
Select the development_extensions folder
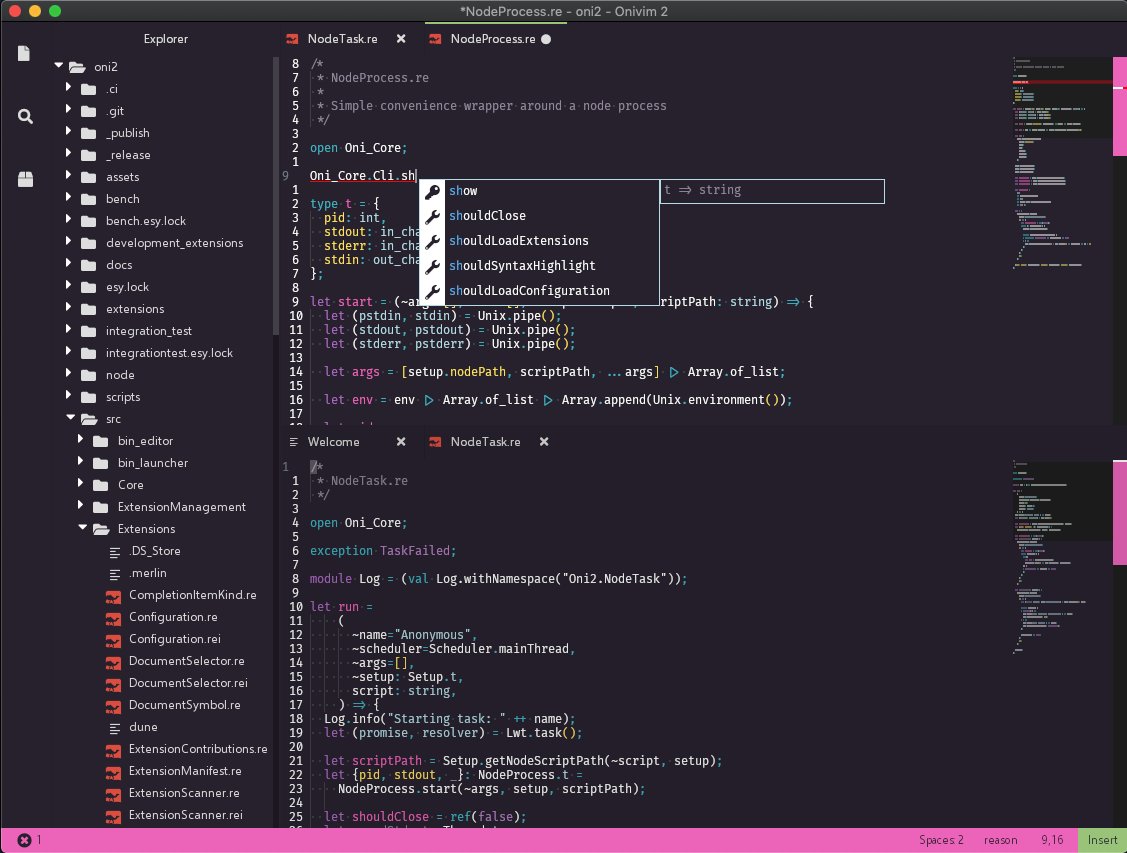(175, 244)
